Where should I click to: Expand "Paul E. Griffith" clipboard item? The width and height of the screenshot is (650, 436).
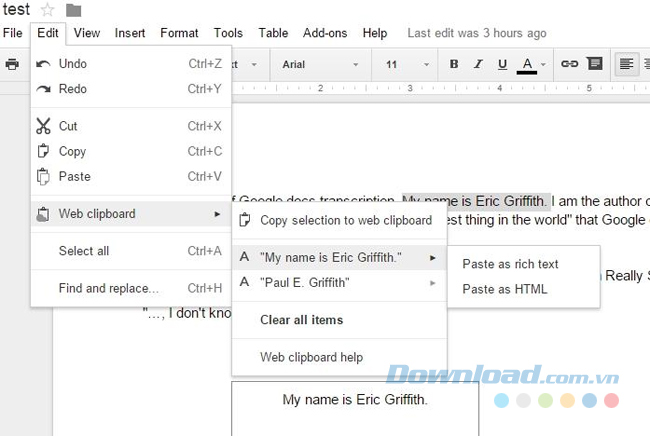pyautogui.click(x=340, y=283)
